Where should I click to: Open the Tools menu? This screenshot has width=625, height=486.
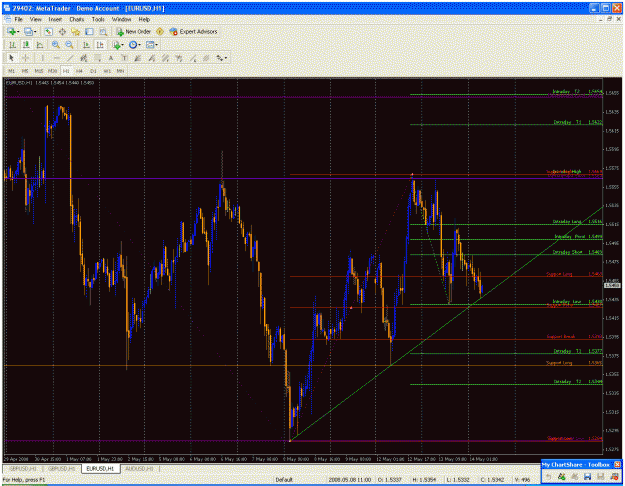(x=98, y=19)
